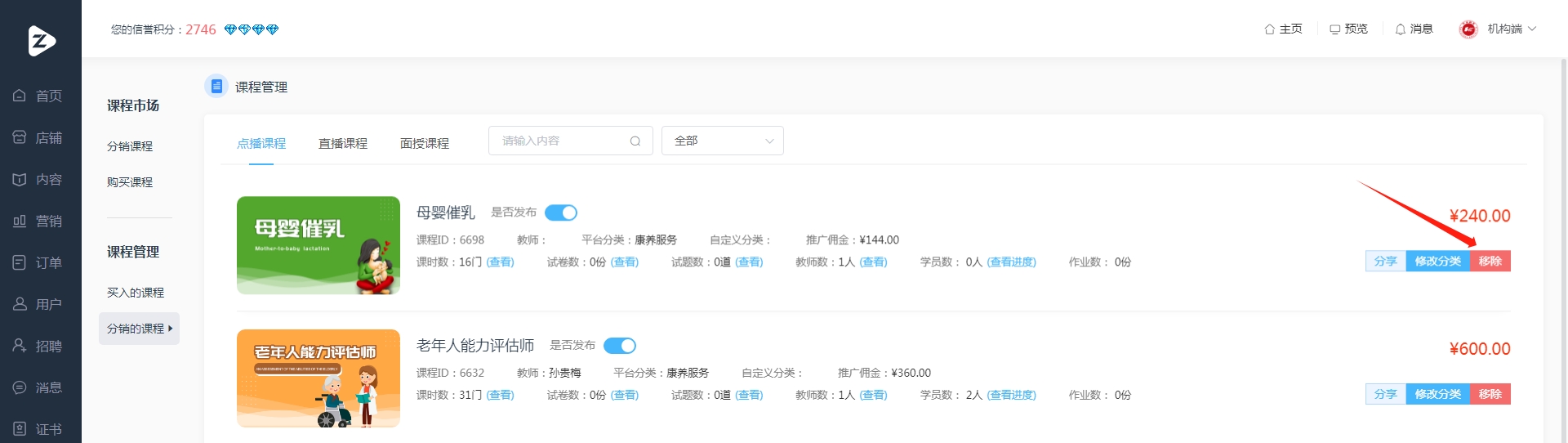The image size is (1568, 443).
Task: Click 分享 button for 母婴催乳
Action: 1386,262
